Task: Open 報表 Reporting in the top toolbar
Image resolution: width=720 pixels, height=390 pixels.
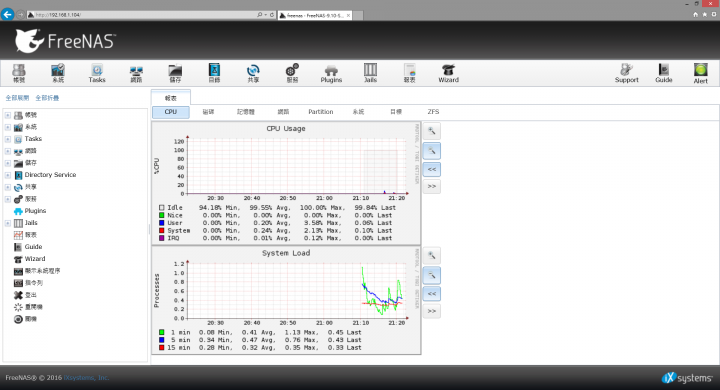Action: click(409, 73)
